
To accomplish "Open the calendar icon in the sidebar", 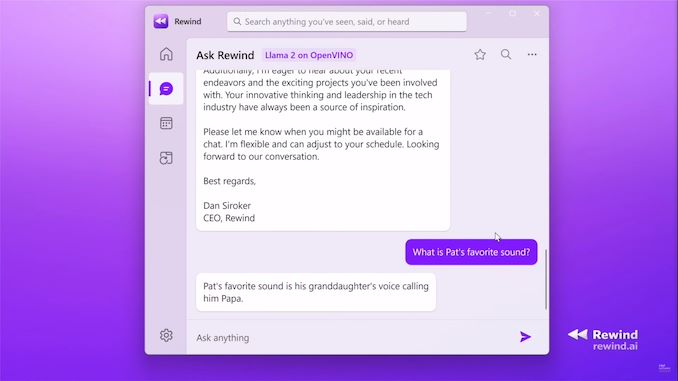I will coord(166,123).
